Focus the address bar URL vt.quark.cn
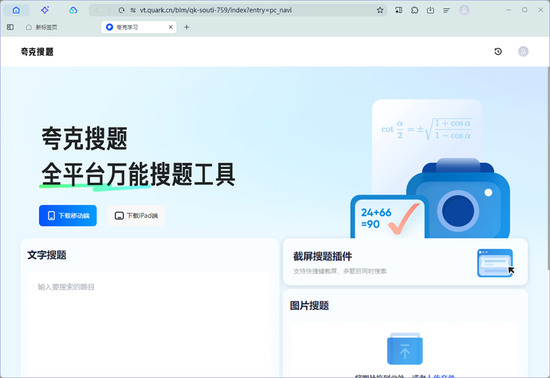This screenshot has height=378, width=550. (x=216, y=10)
